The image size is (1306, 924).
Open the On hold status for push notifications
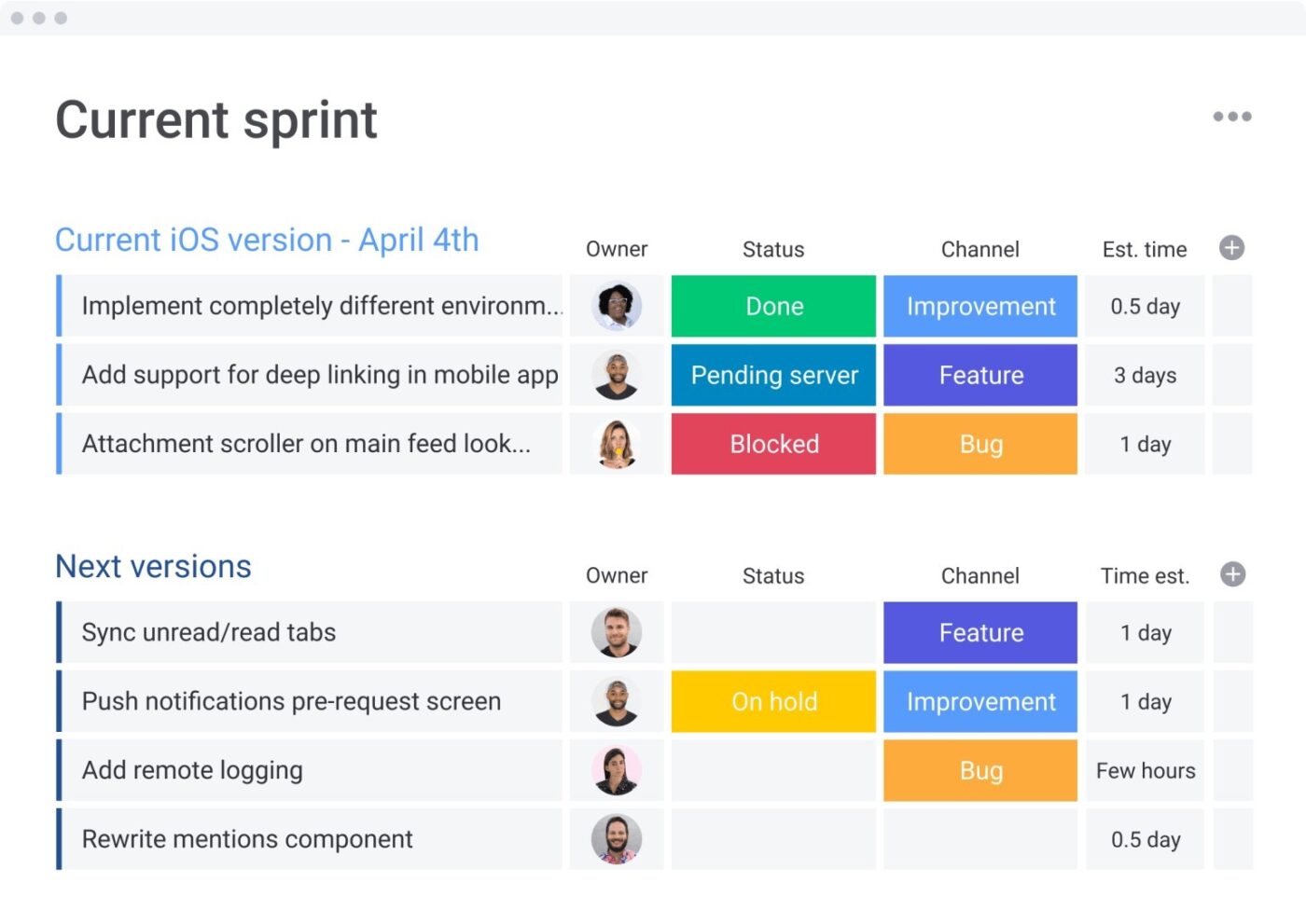773,701
